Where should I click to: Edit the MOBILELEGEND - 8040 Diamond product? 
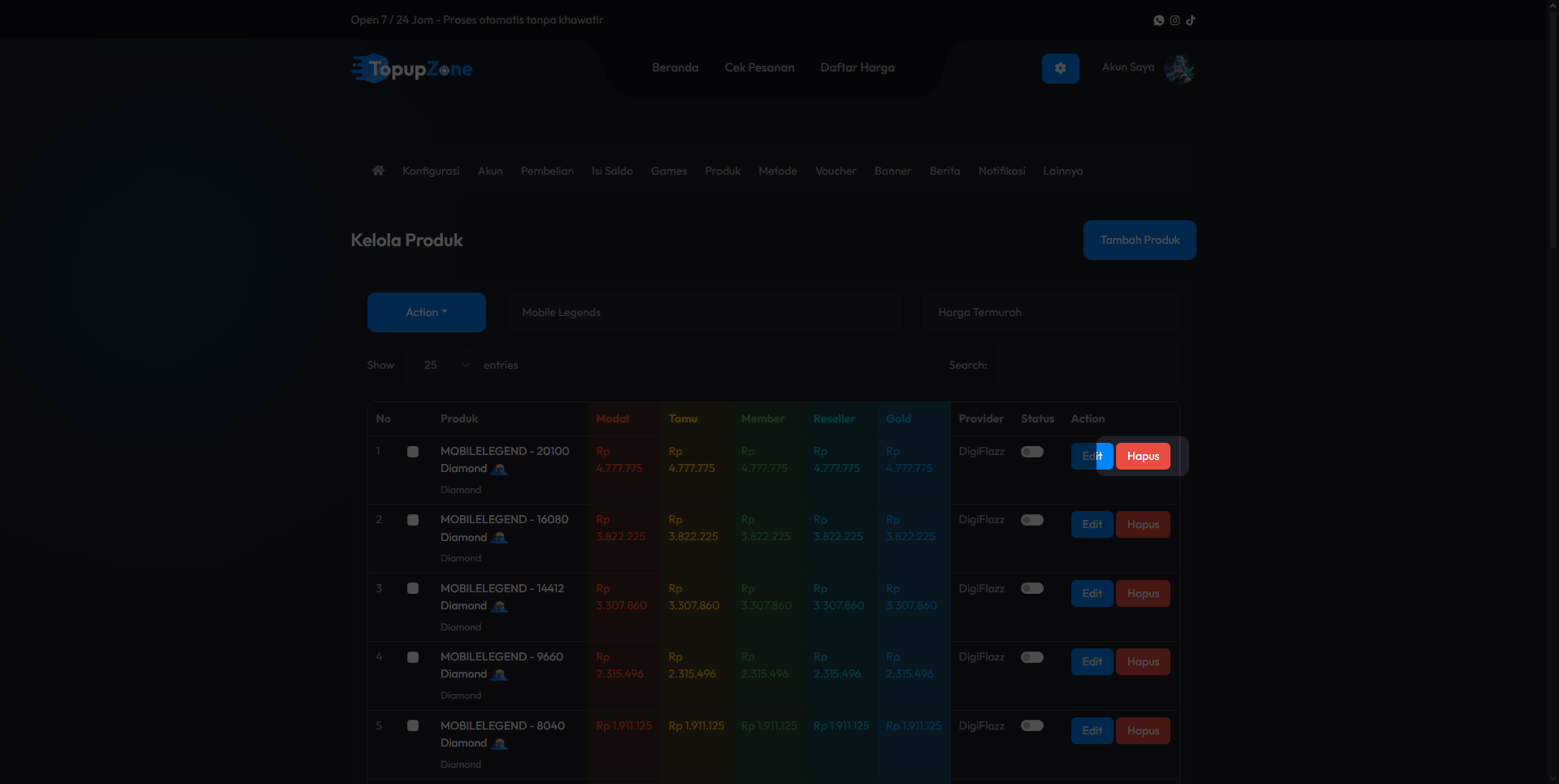click(1092, 730)
